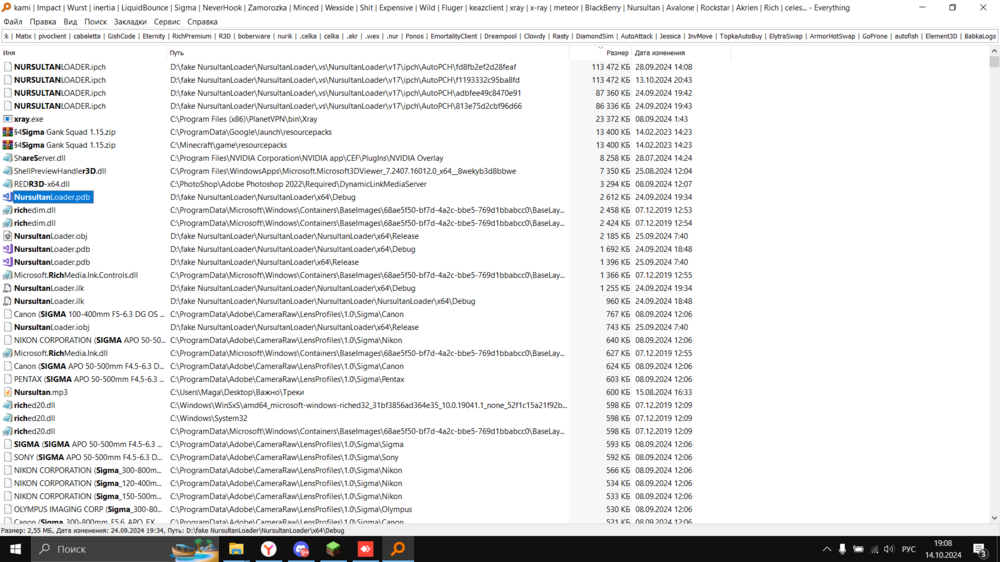The width and height of the screenshot is (1000, 562).
Task: Click the NursultanLoader.iobj file icon
Action: coord(8,327)
